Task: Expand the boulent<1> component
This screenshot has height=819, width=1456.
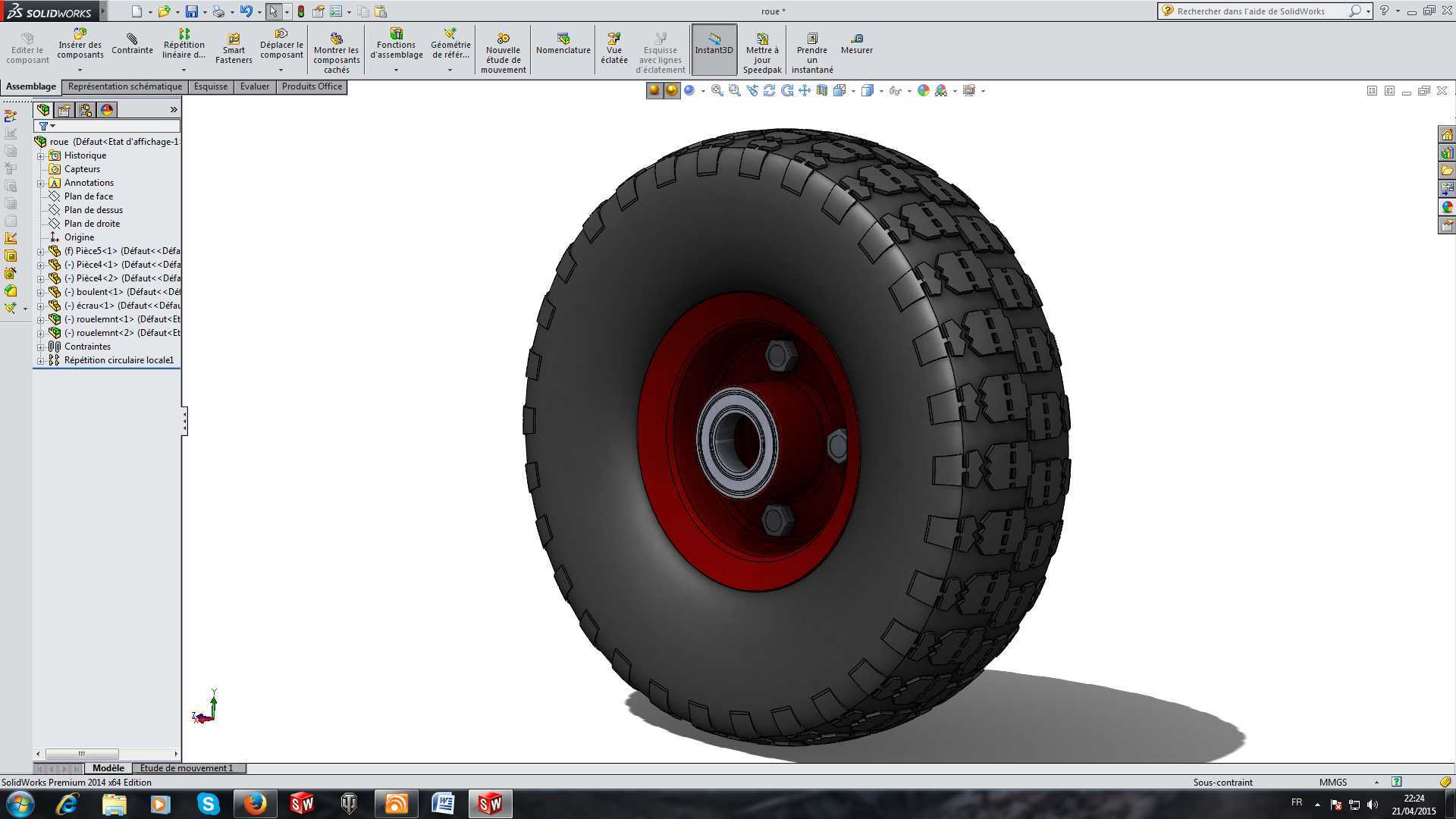Action: pos(41,293)
